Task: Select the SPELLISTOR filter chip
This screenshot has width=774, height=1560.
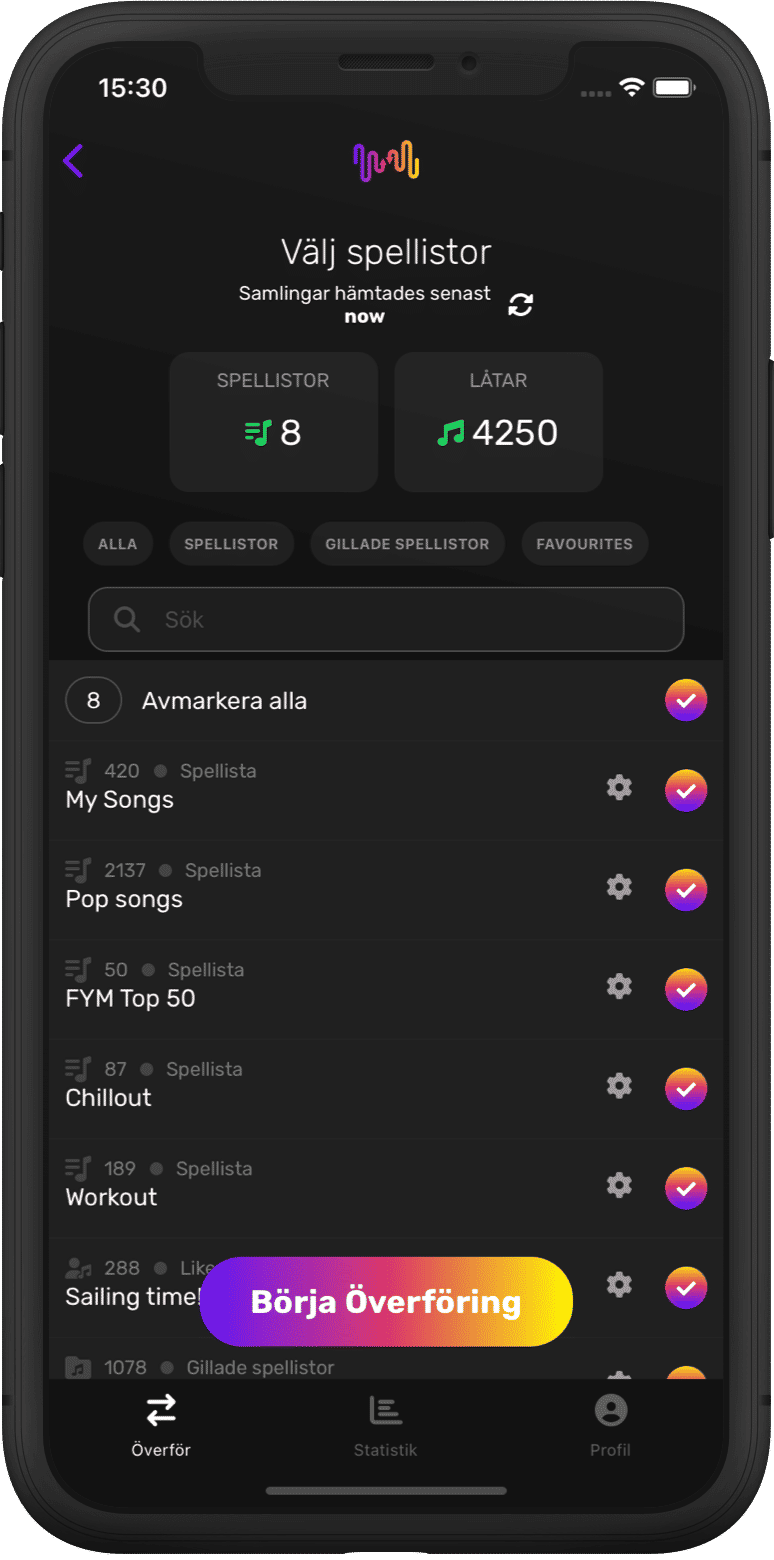Action: 231,545
